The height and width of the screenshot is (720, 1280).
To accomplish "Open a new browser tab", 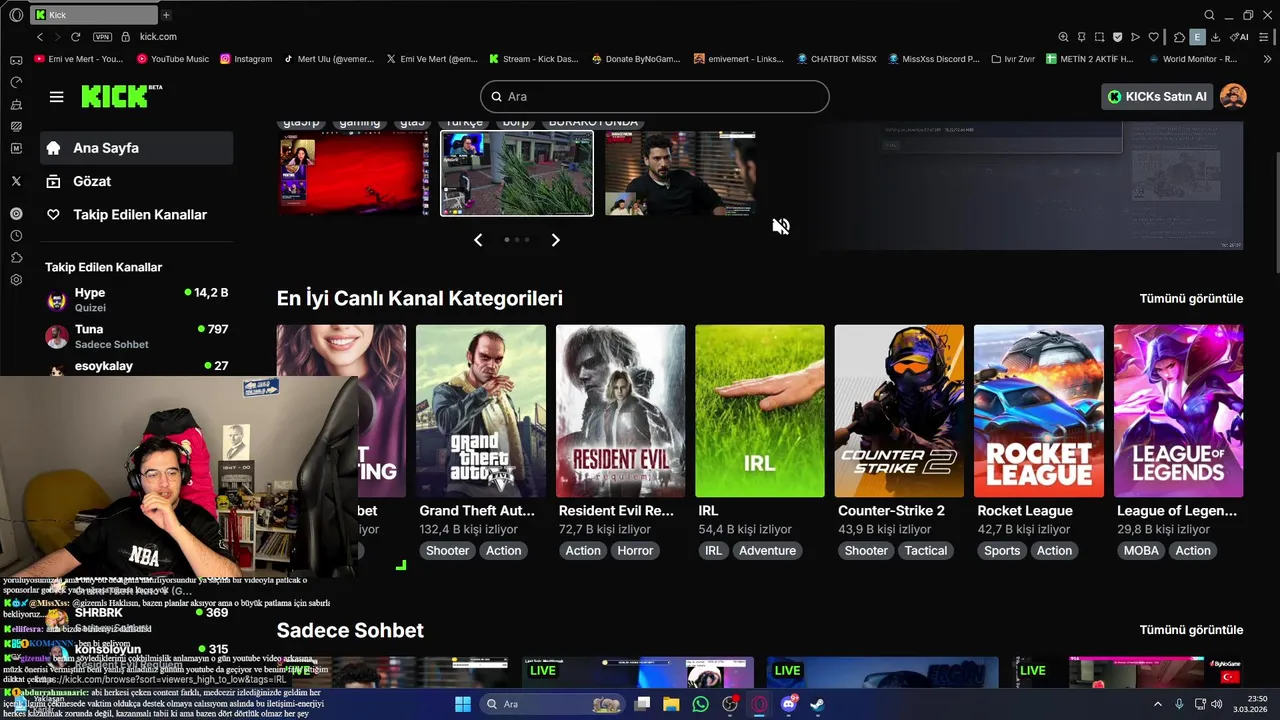I will click(x=166, y=15).
